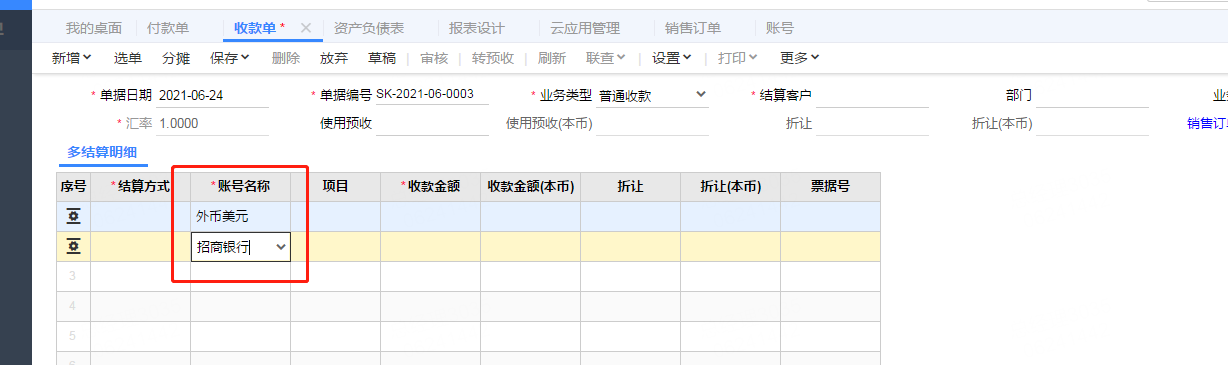The width and height of the screenshot is (1228, 365).
Task: Close the 收款单 tab
Action: (306, 28)
